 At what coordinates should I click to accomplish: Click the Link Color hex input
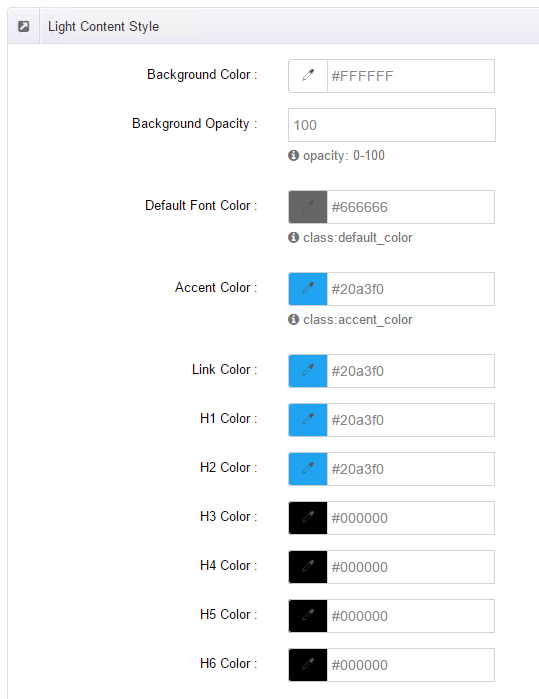pos(411,371)
